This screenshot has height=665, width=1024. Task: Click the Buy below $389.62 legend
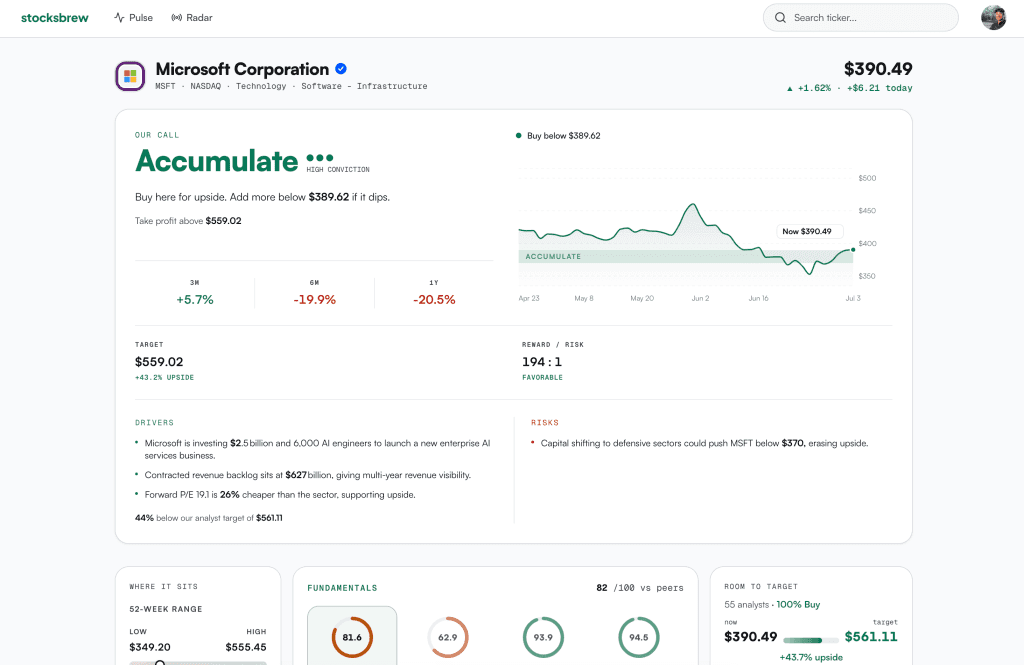coord(558,136)
